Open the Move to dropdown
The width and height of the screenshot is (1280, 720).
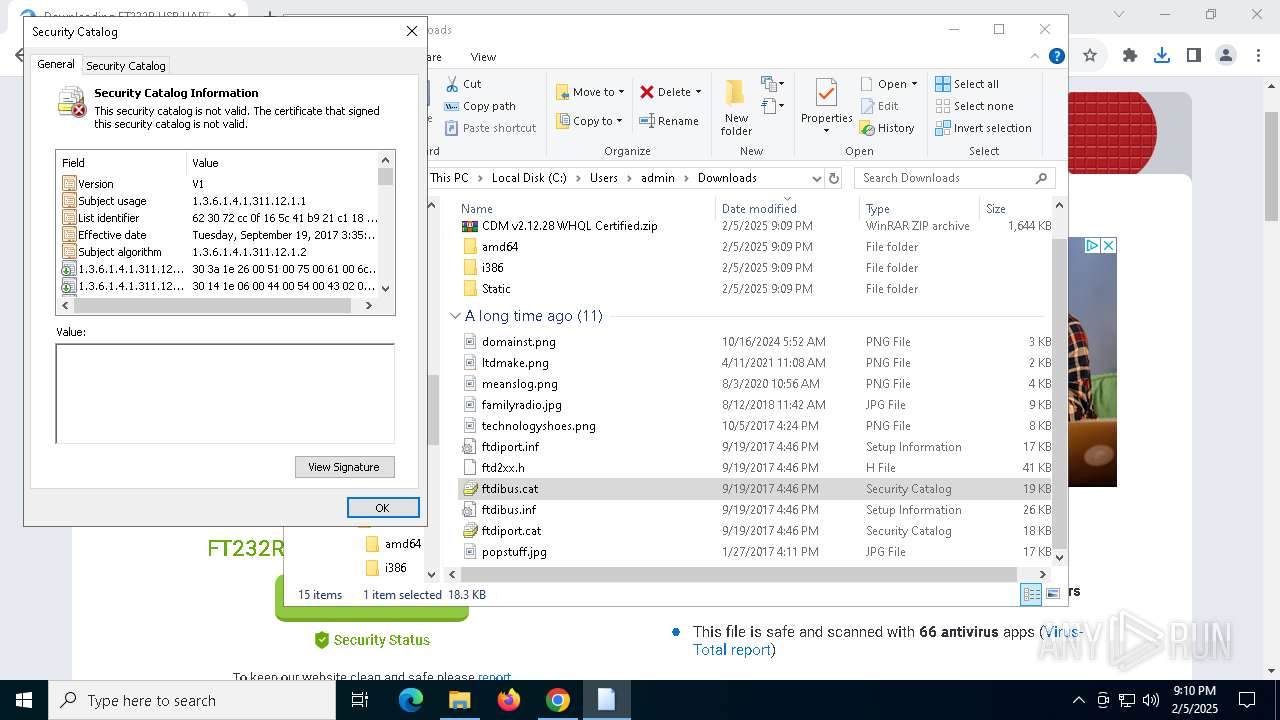(x=590, y=92)
